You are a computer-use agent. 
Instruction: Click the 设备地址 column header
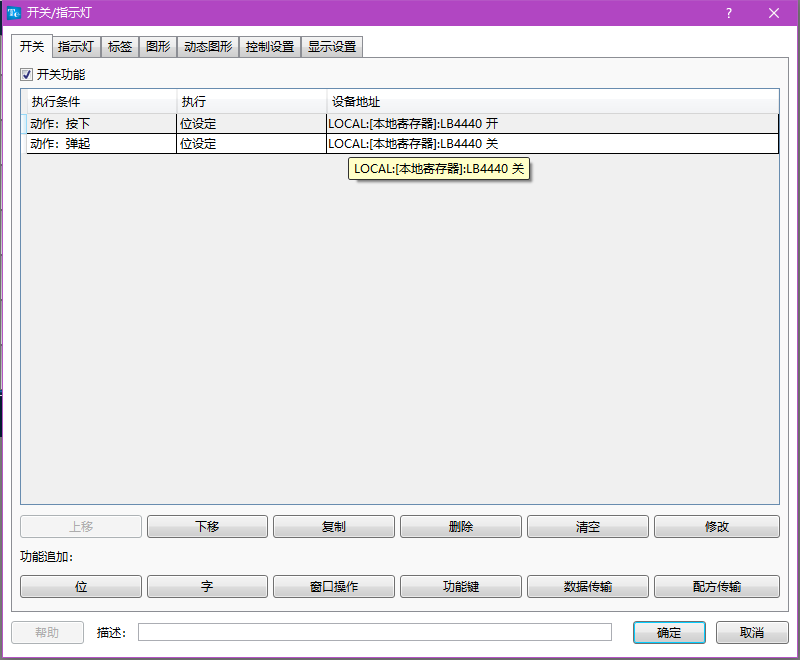[553, 101]
